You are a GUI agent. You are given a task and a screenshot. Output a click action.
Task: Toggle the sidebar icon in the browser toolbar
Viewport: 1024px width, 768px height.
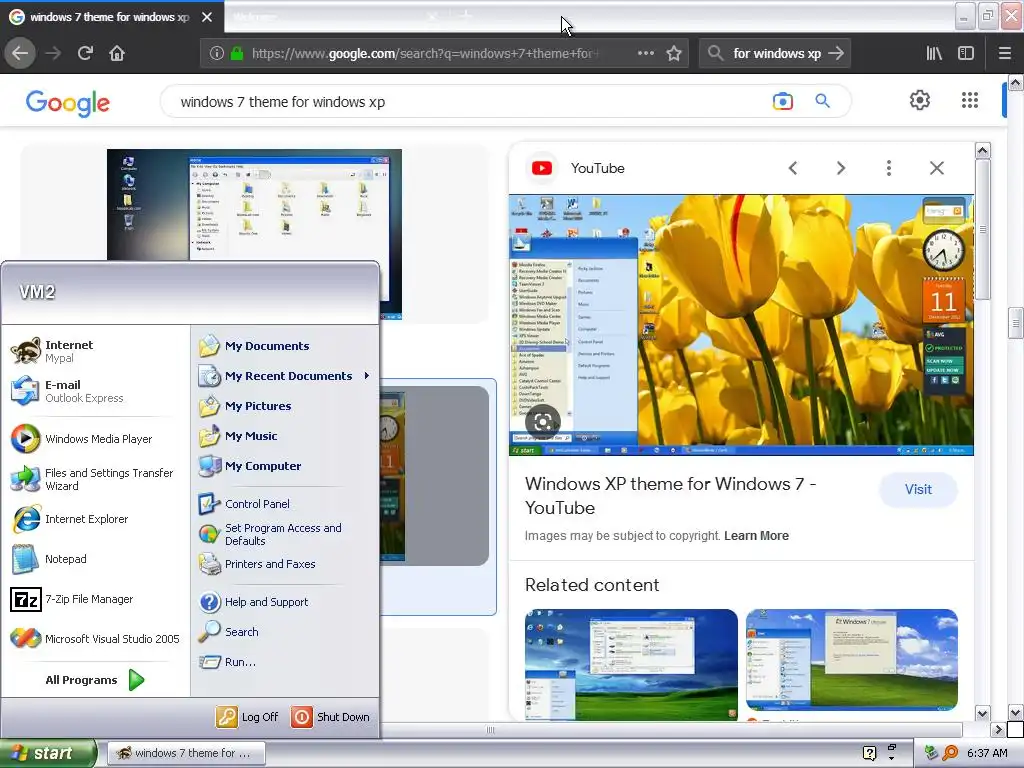pyautogui.click(x=966, y=53)
